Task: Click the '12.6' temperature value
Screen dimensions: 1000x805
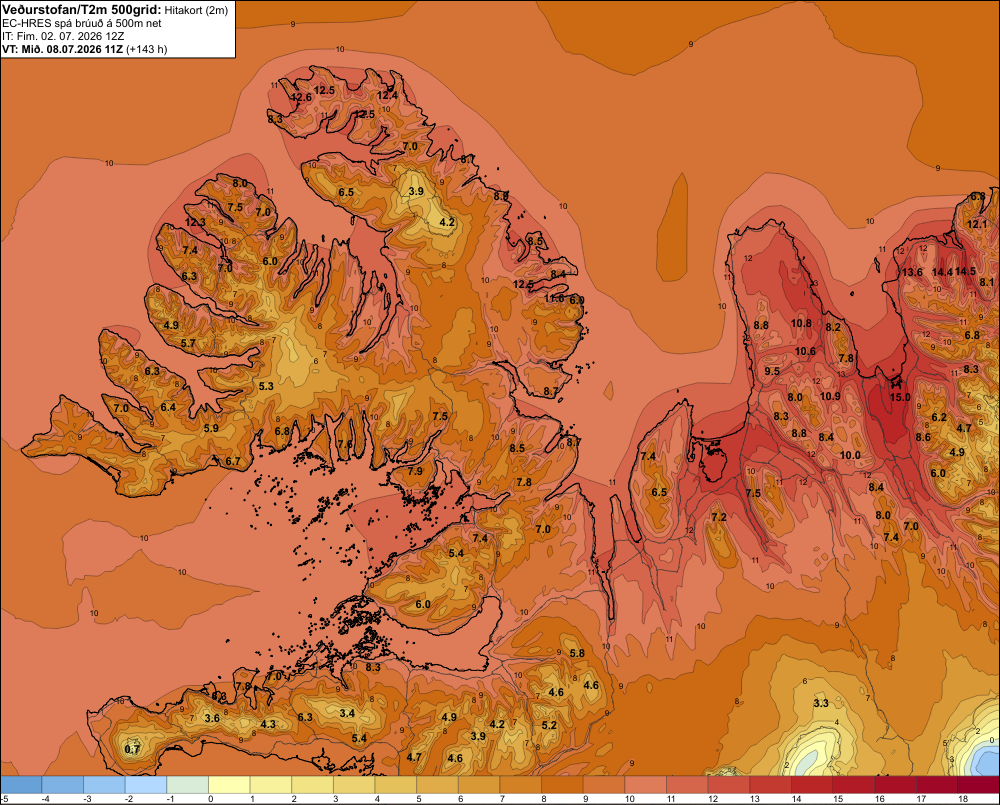Action: (302, 97)
